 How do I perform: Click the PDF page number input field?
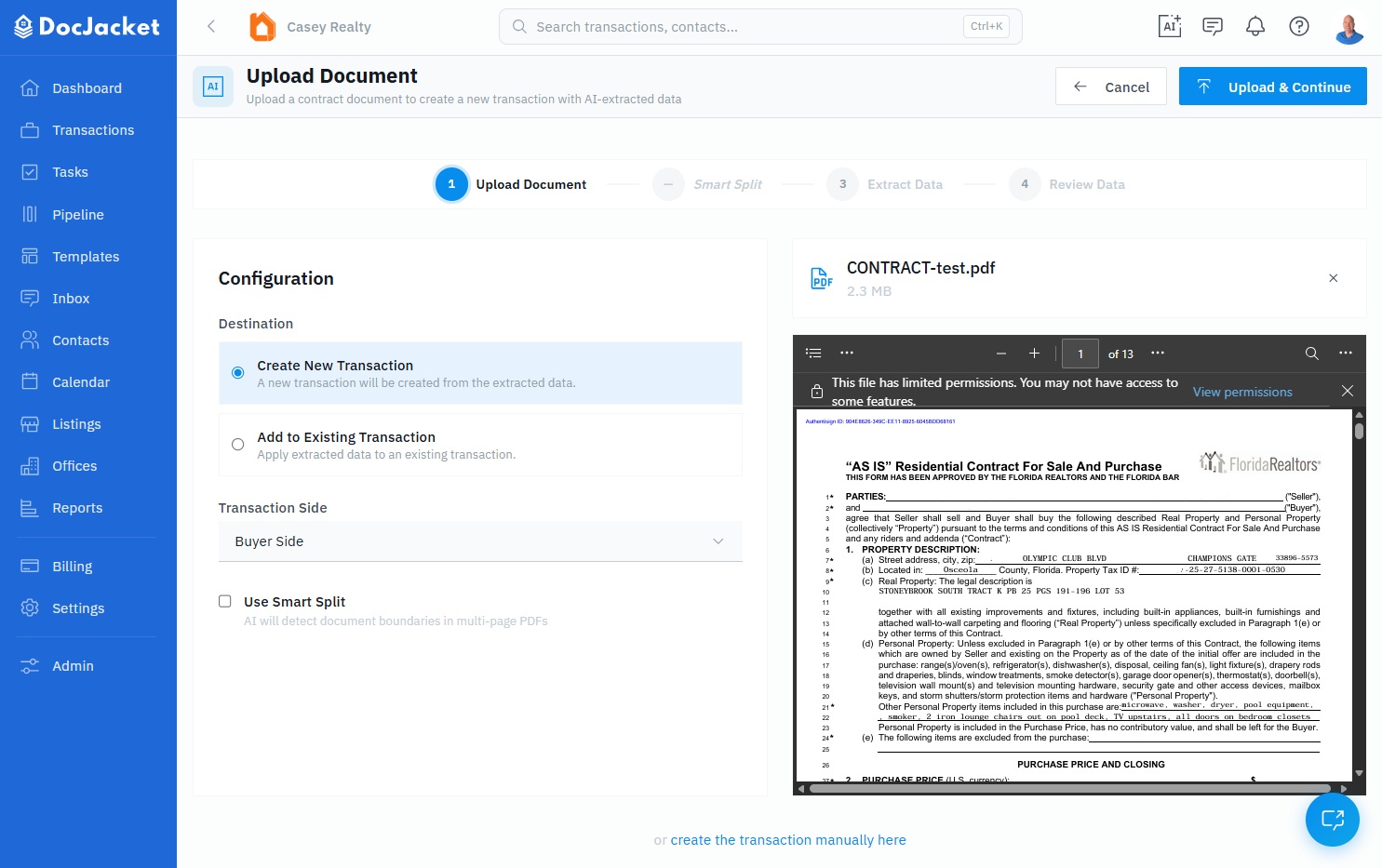tap(1080, 354)
